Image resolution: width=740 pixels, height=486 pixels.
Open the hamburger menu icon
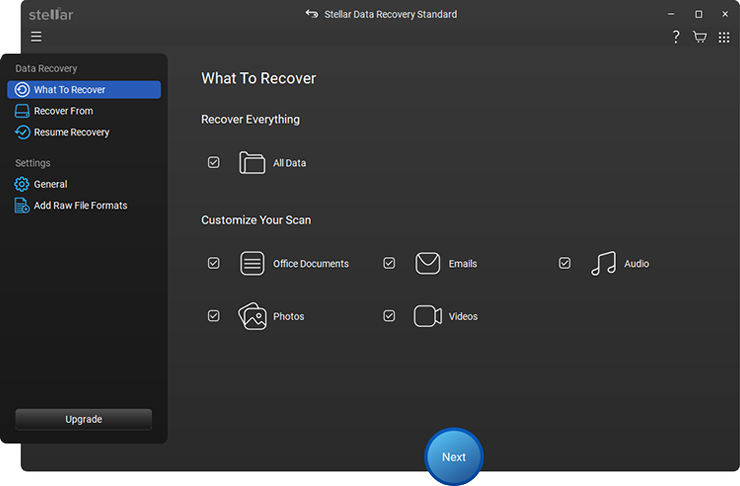click(36, 37)
